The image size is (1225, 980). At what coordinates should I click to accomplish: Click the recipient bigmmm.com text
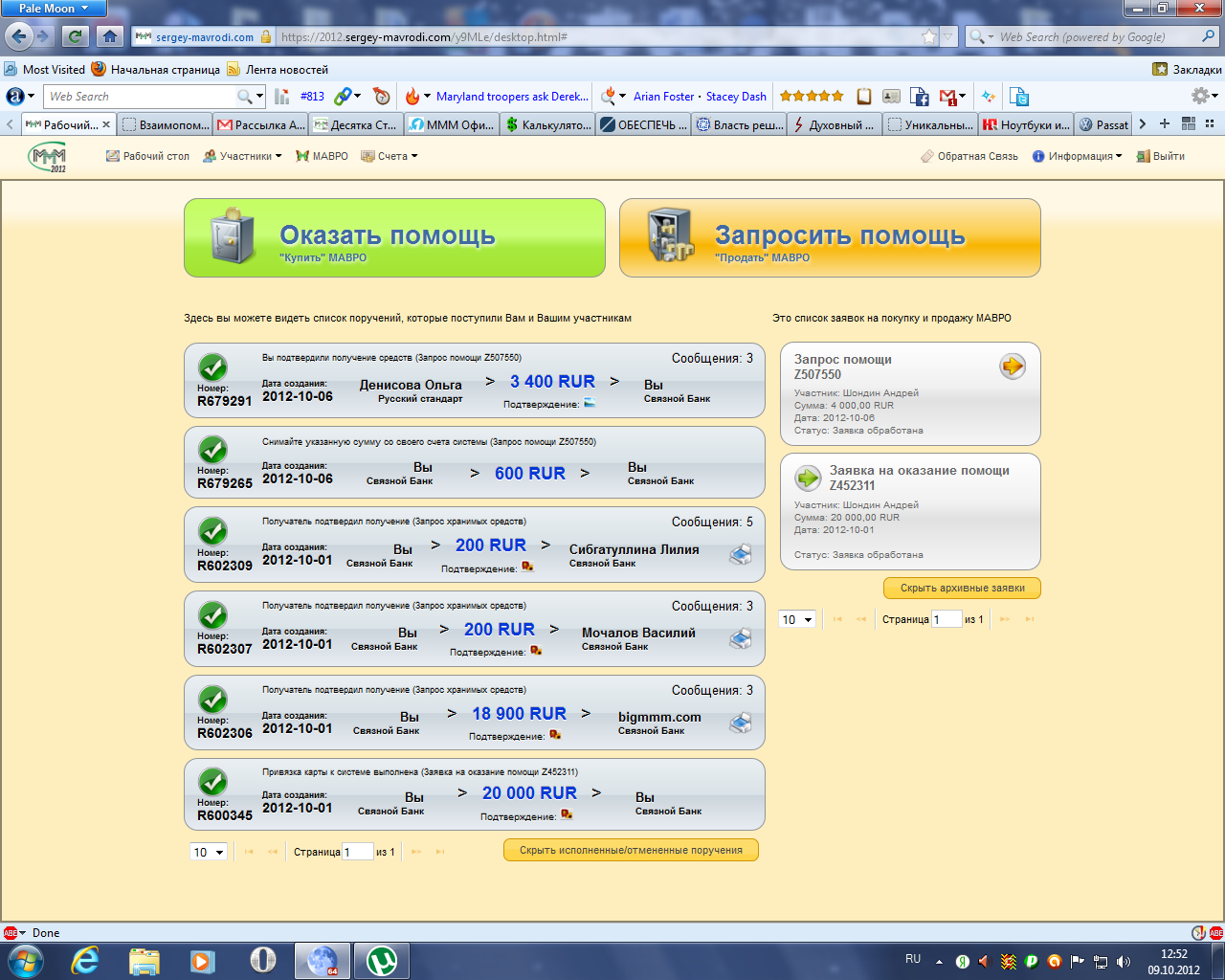[x=659, y=717]
